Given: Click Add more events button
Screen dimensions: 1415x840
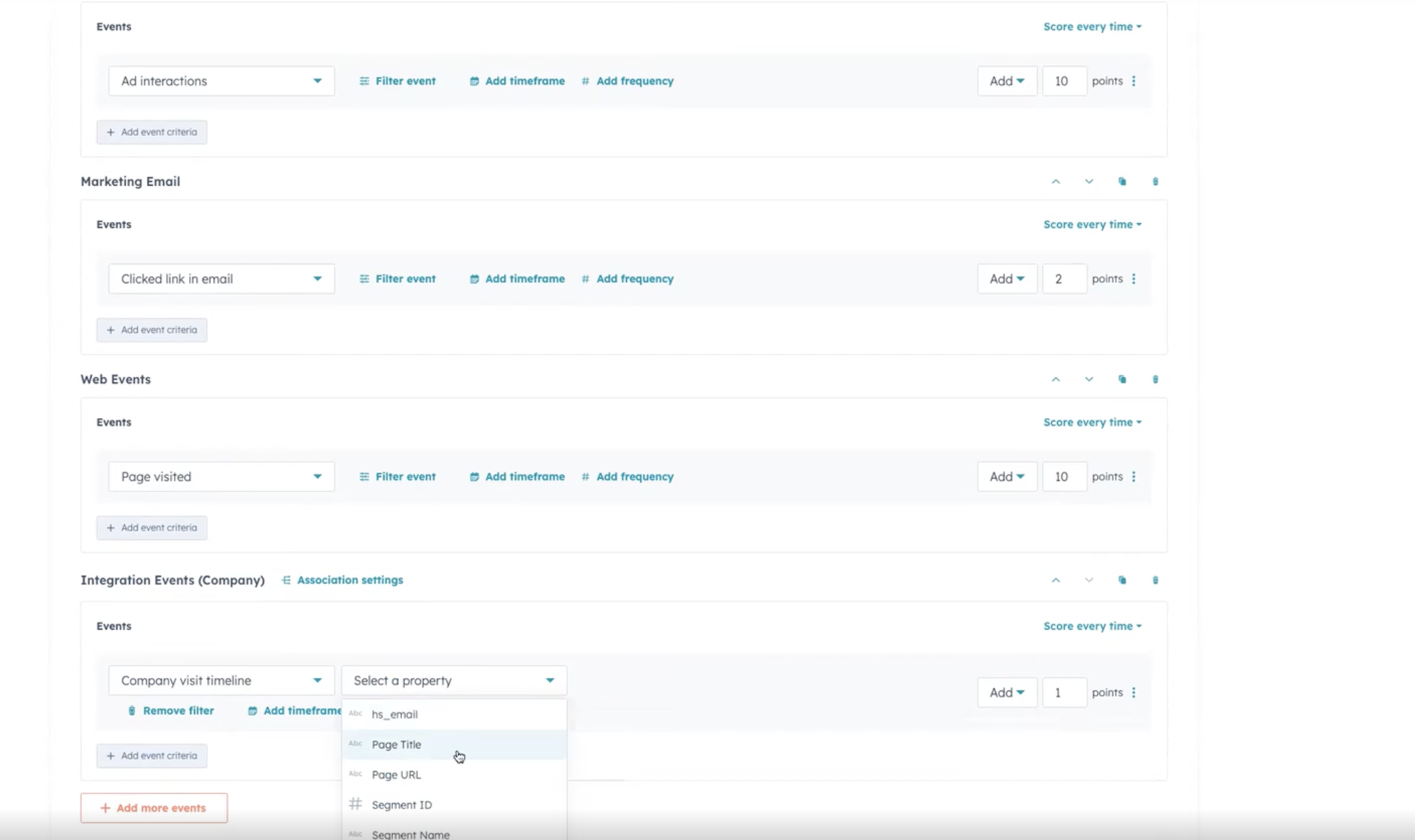Looking at the screenshot, I should point(153,807).
